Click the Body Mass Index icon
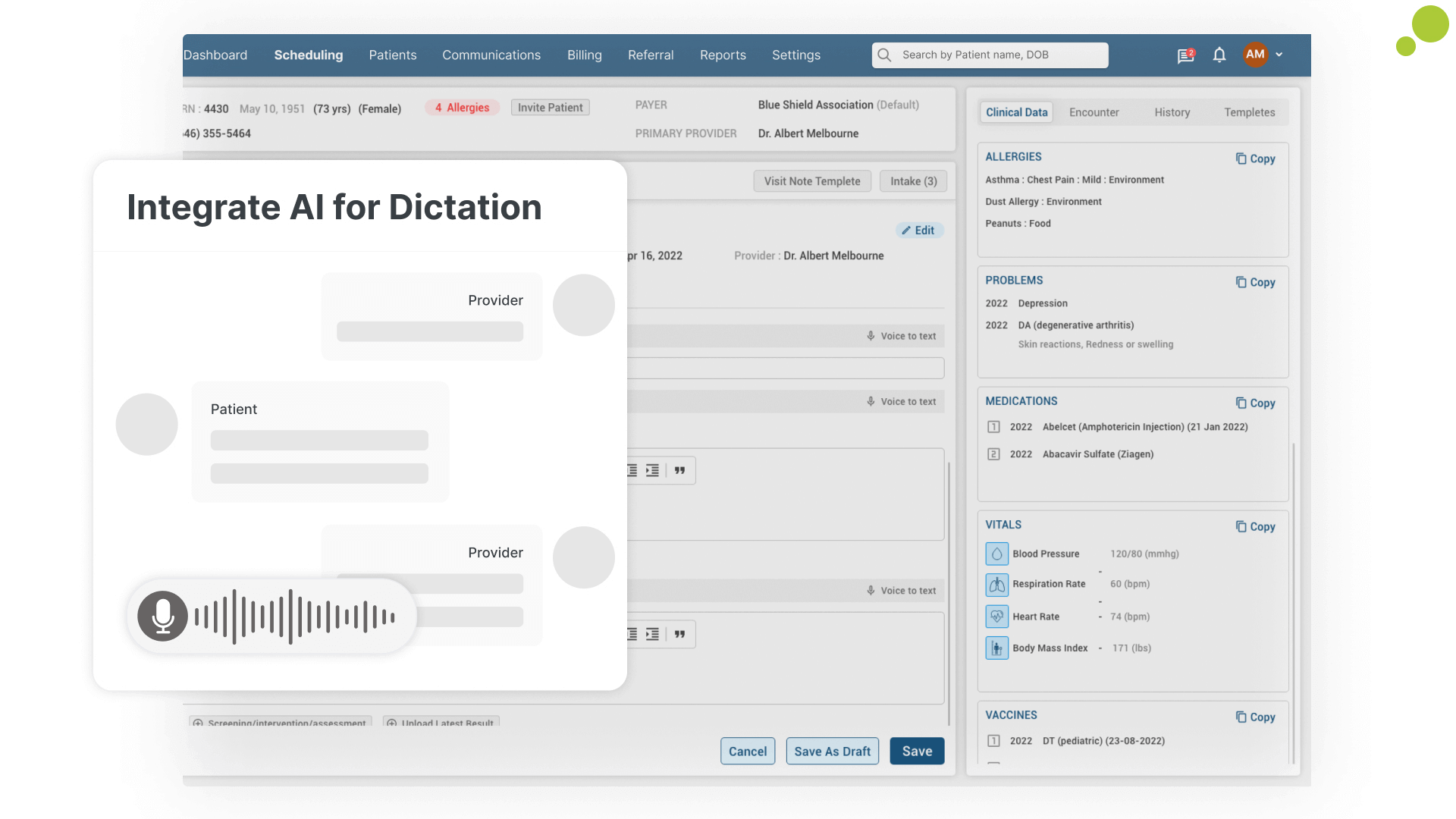 996,648
